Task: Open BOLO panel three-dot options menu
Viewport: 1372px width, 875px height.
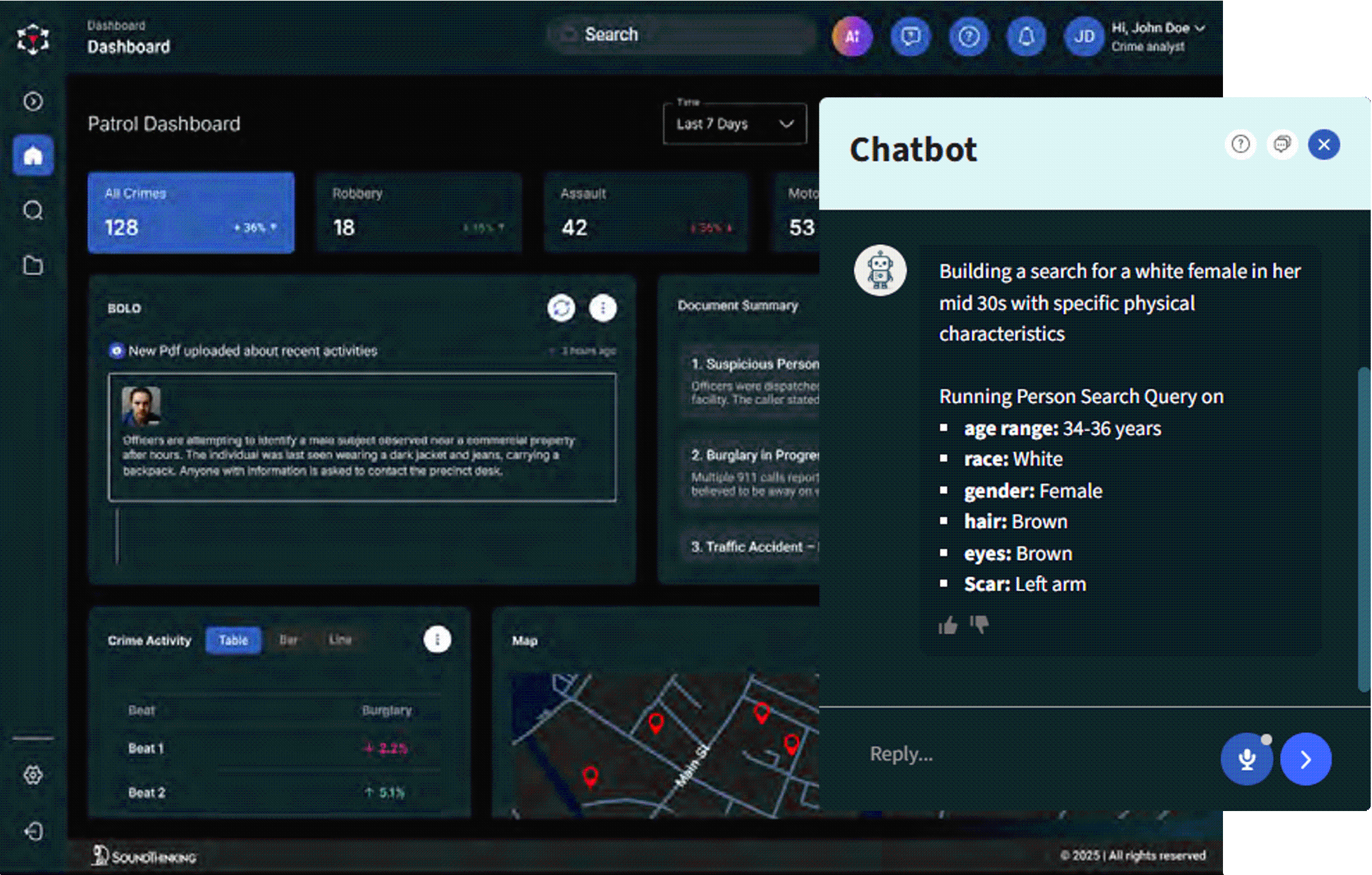Action: pyautogui.click(x=603, y=308)
